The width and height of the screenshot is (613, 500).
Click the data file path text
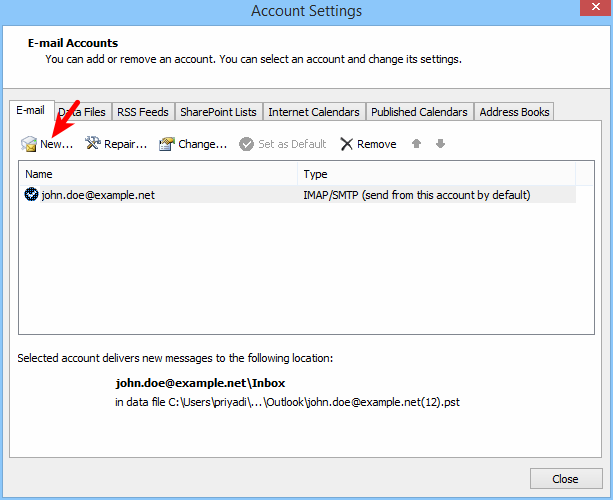pyautogui.click(x=287, y=402)
